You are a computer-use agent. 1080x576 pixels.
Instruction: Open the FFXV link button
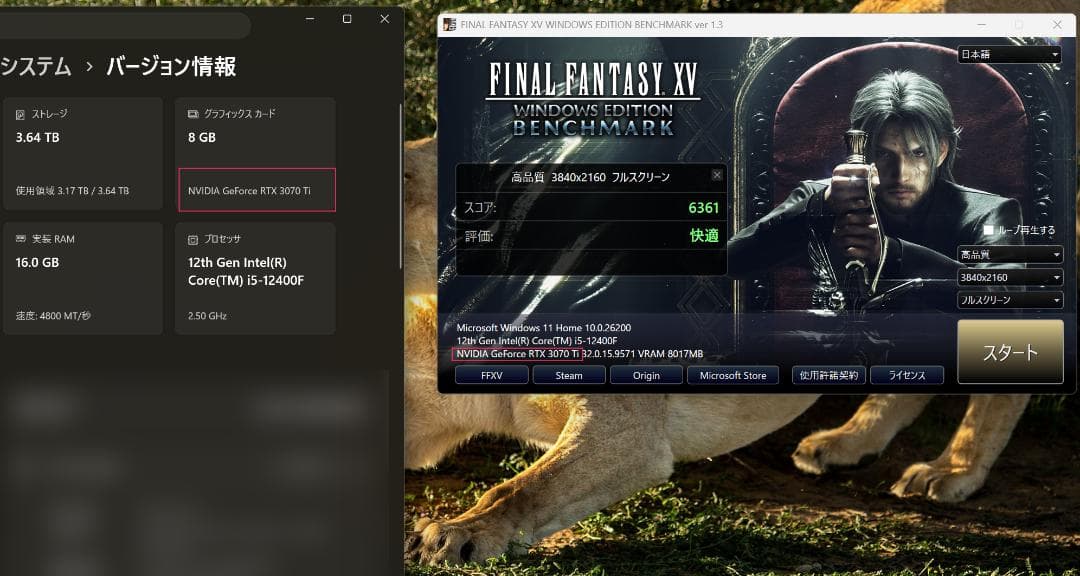point(492,375)
